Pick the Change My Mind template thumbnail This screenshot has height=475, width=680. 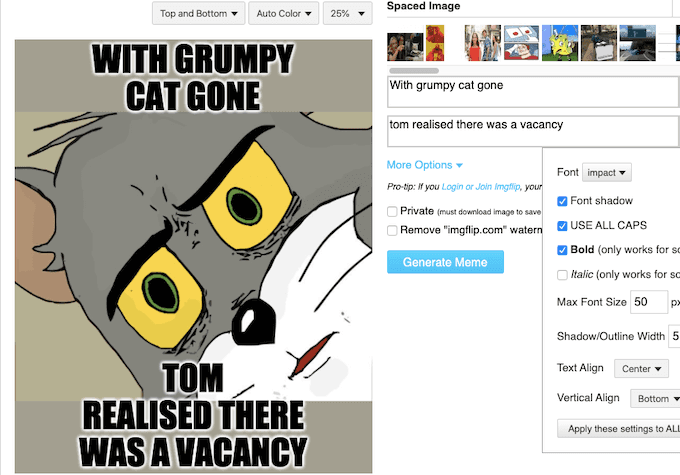[x=598, y=43]
